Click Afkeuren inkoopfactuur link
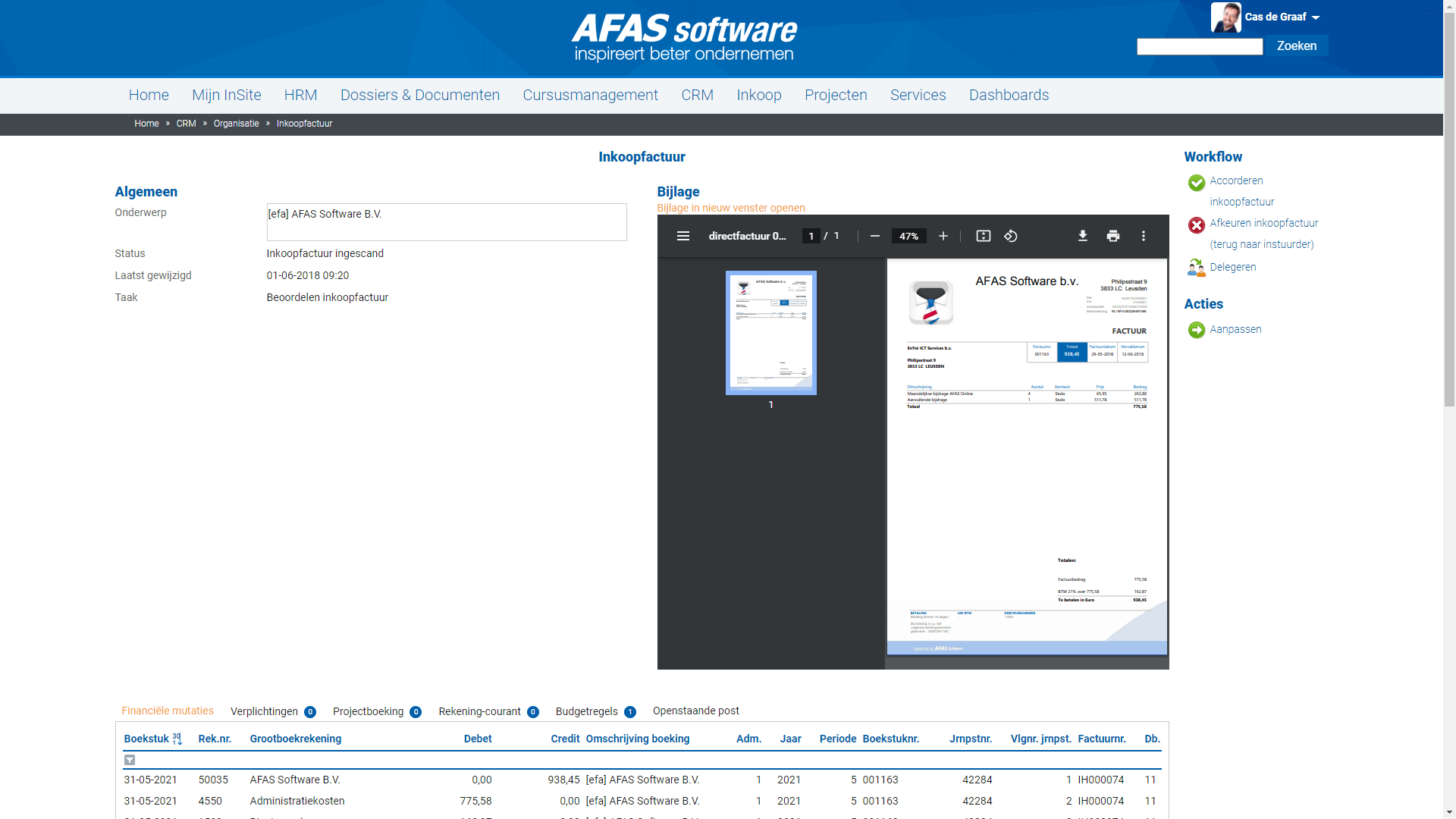 pyautogui.click(x=1263, y=234)
